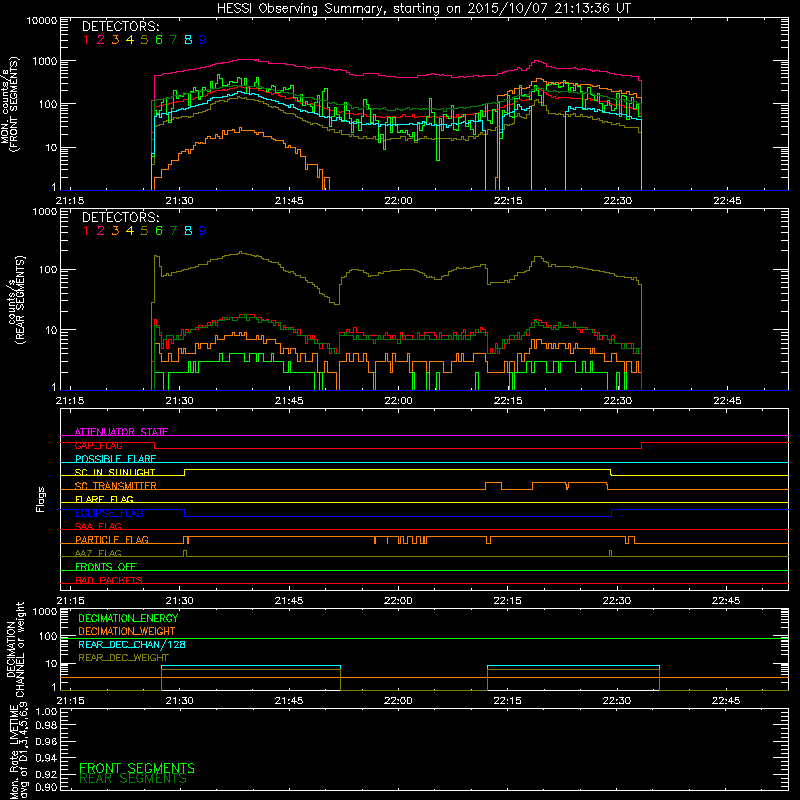Click the AAZ_FLAG label
Image resolution: width=800 pixels, height=800 pixels.
coord(98,553)
